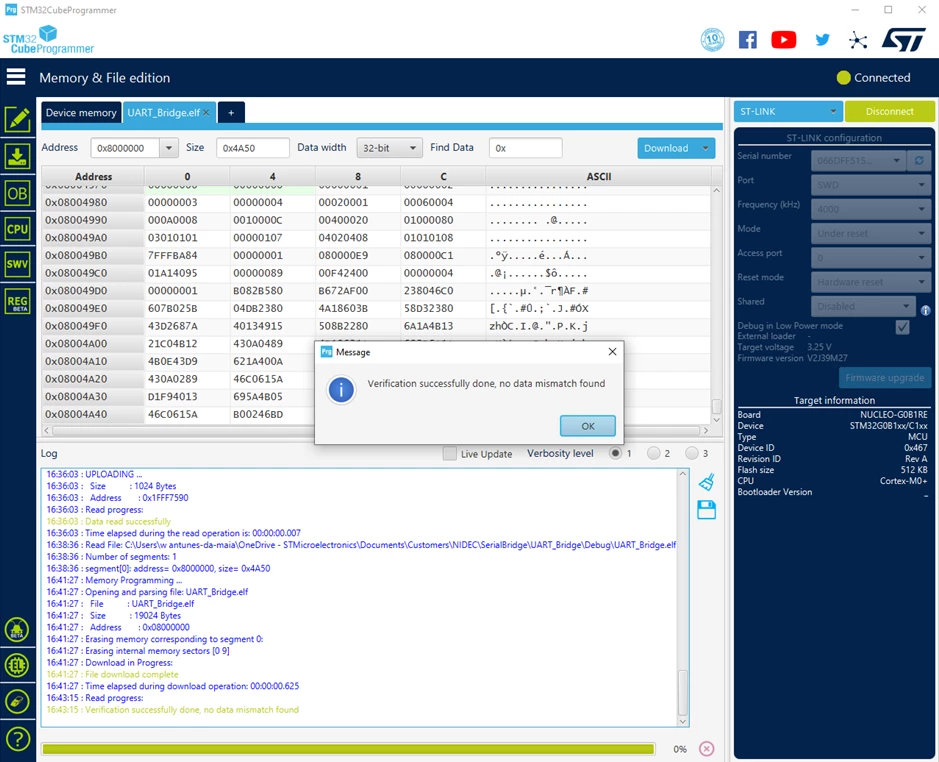
Task: Switch to the UART_Bridge.elf tab
Action: (x=163, y=113)
